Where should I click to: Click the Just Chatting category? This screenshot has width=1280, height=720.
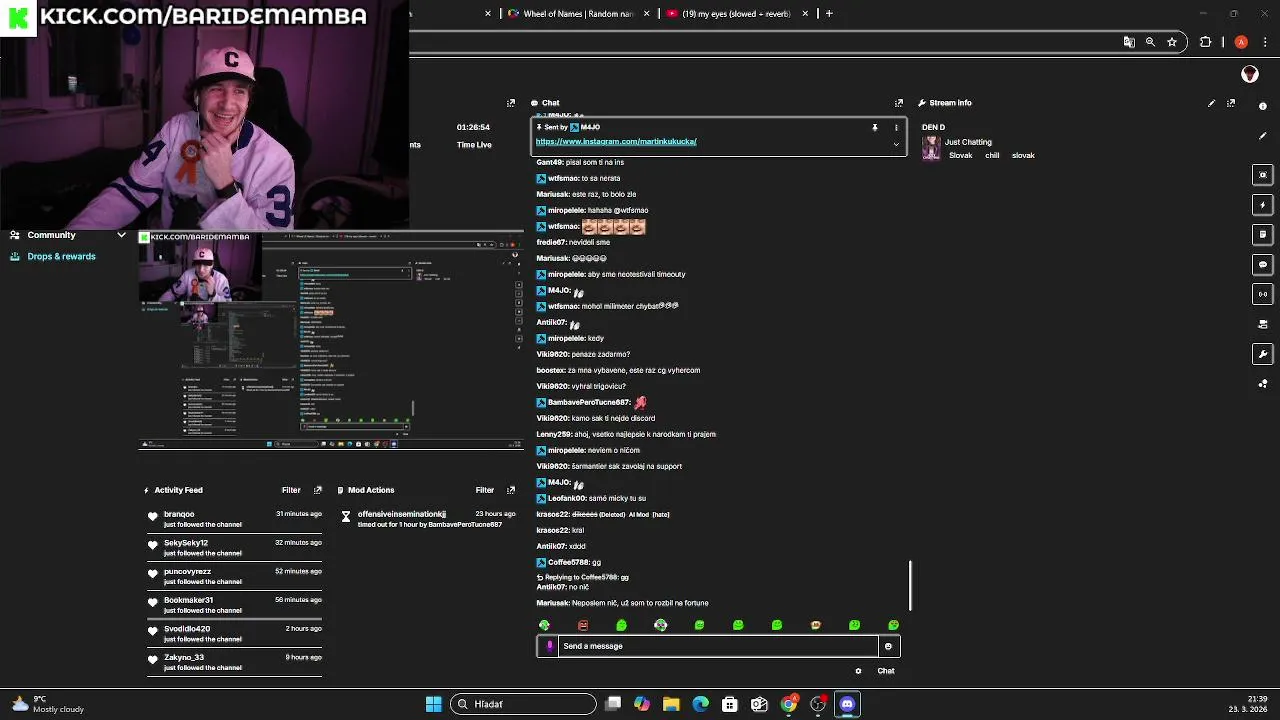968,142
